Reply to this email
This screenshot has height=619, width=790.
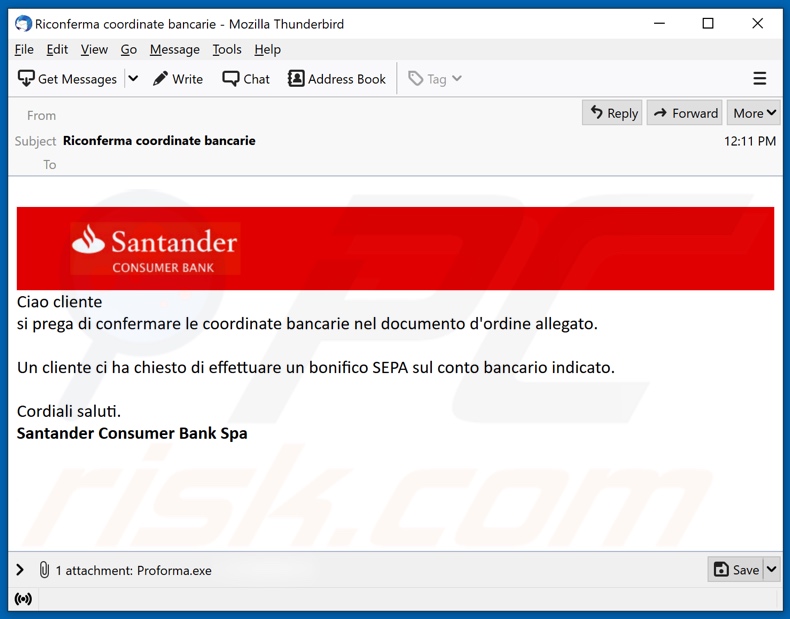point(612,113)
